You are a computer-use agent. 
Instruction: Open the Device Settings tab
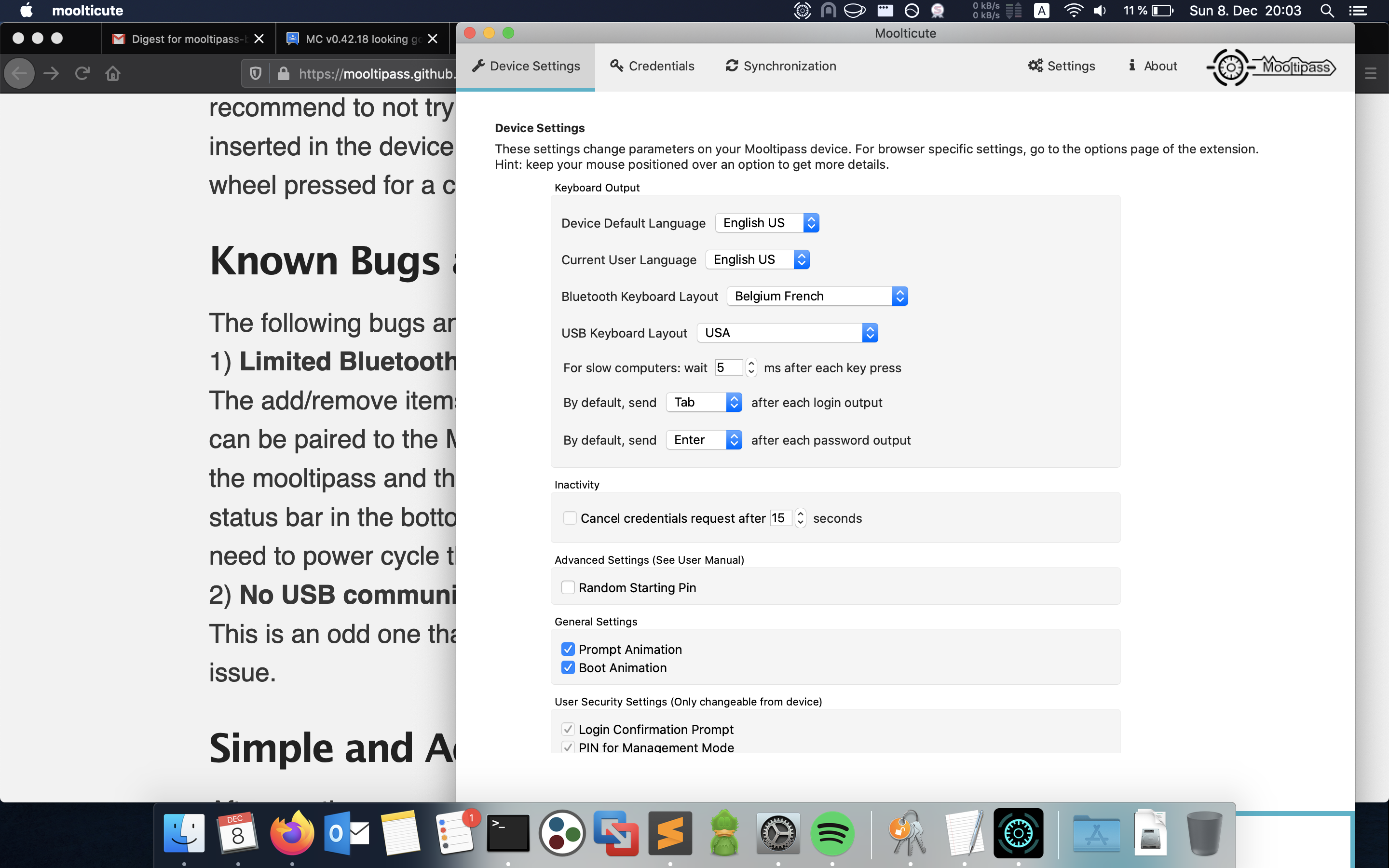tap(526, 66)
